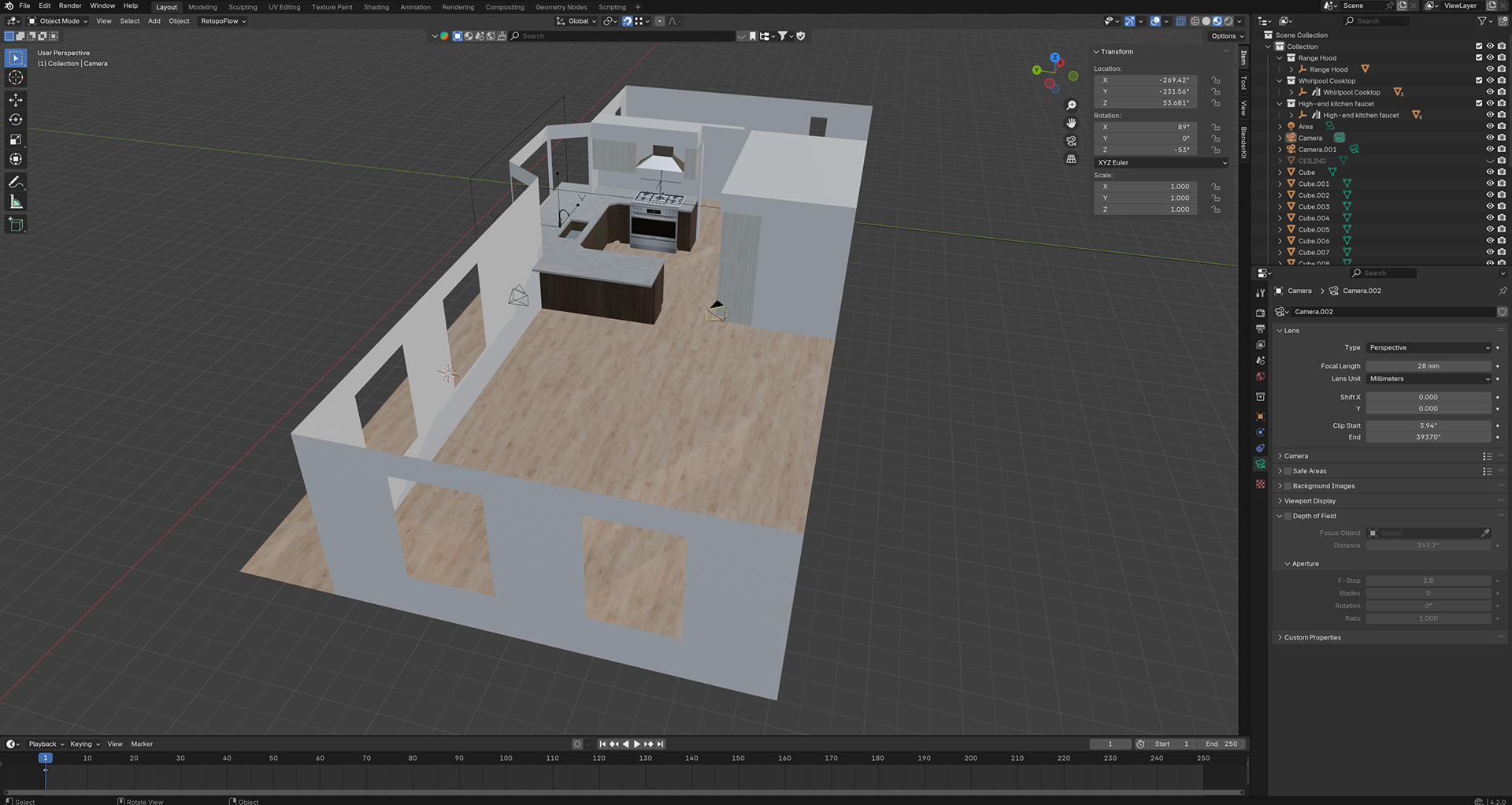Switch perspective/orthographic grid gizmo
The image size is (1512, 805).
1071,159
